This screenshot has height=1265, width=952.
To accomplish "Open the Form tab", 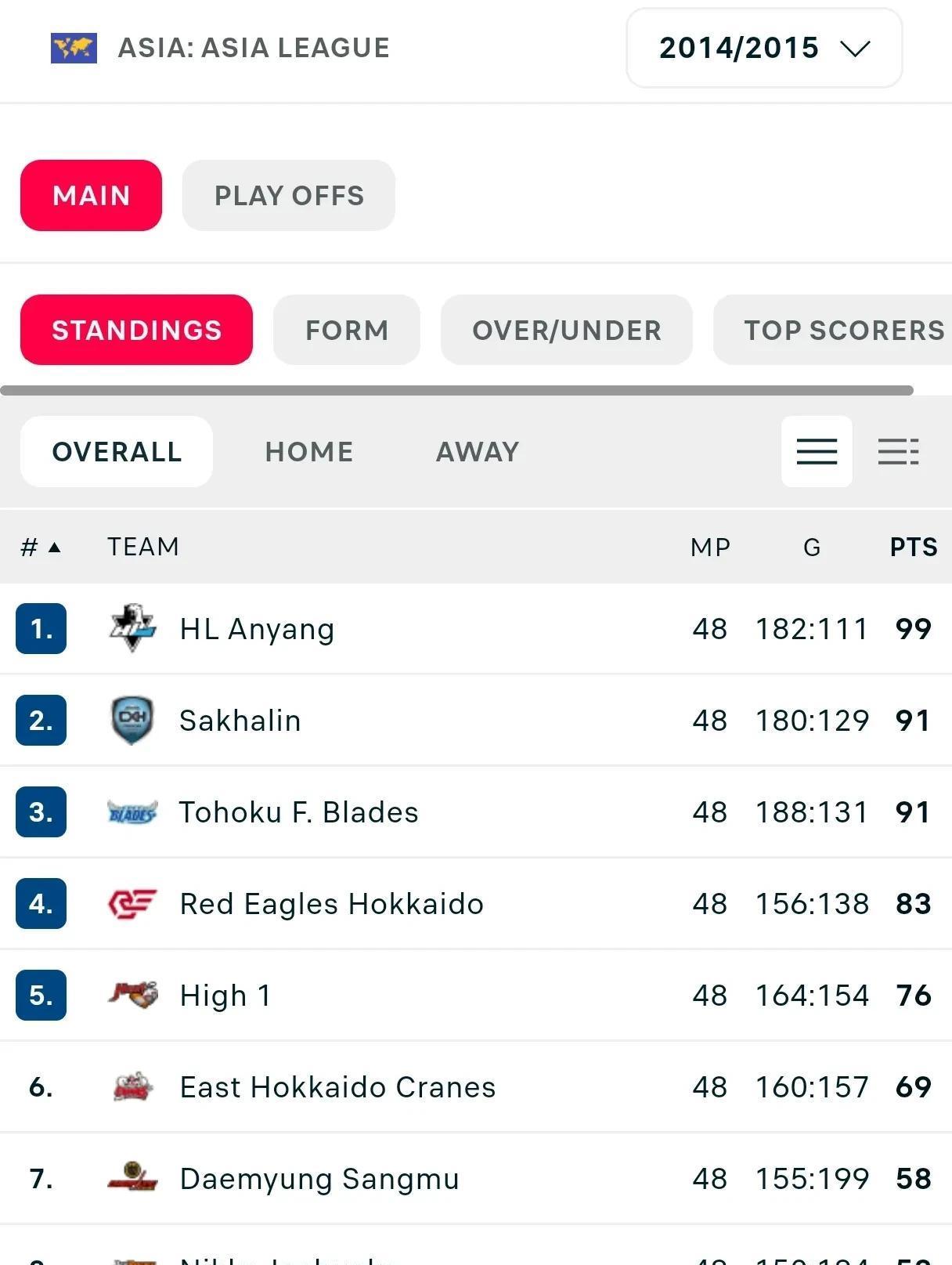I will [347, 330].
